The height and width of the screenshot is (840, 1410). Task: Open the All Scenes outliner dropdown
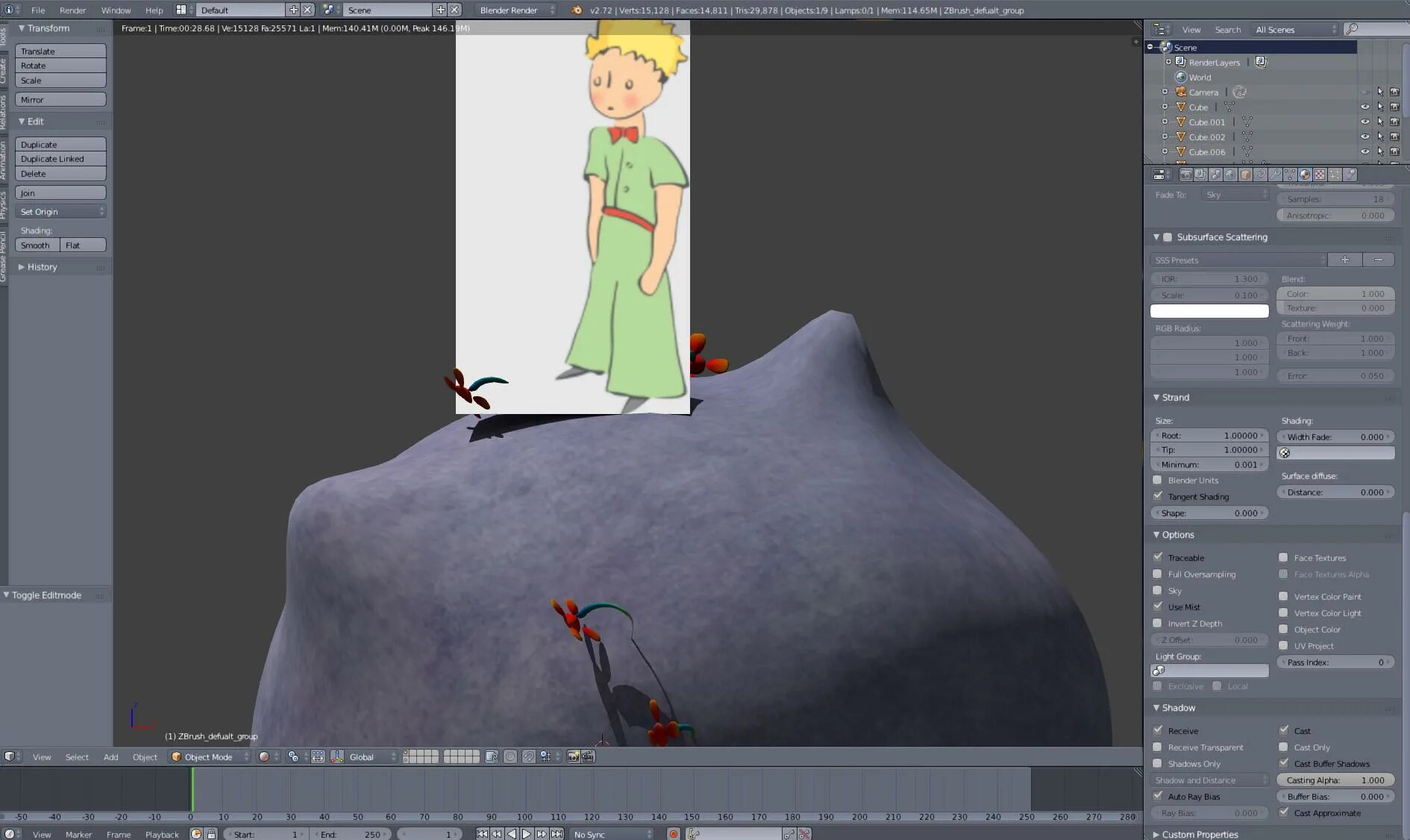1296,30
